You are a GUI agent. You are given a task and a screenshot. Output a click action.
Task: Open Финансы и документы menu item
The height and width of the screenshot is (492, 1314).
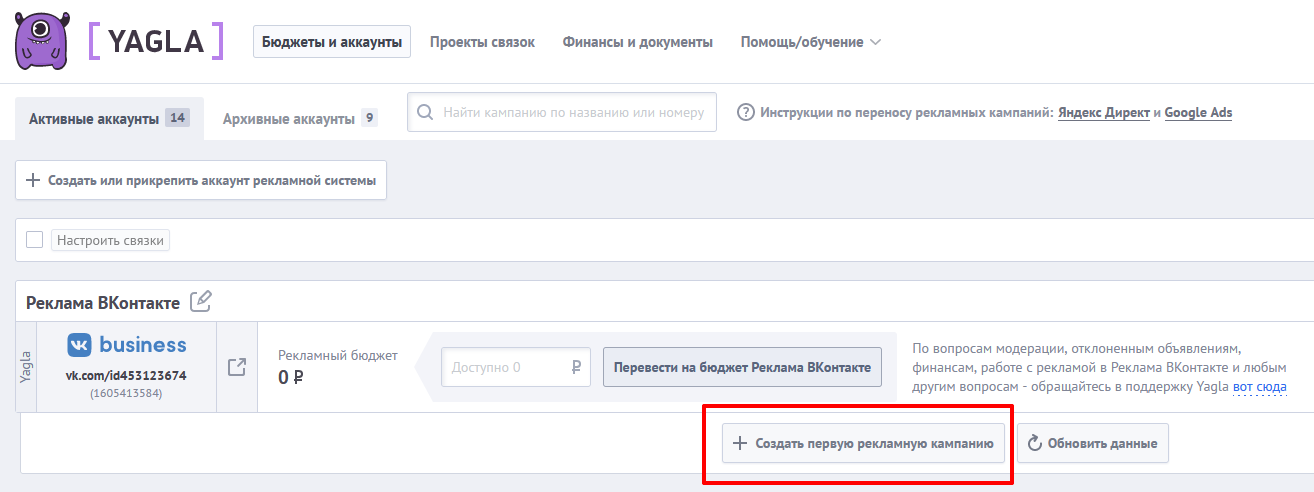point(638,42)
